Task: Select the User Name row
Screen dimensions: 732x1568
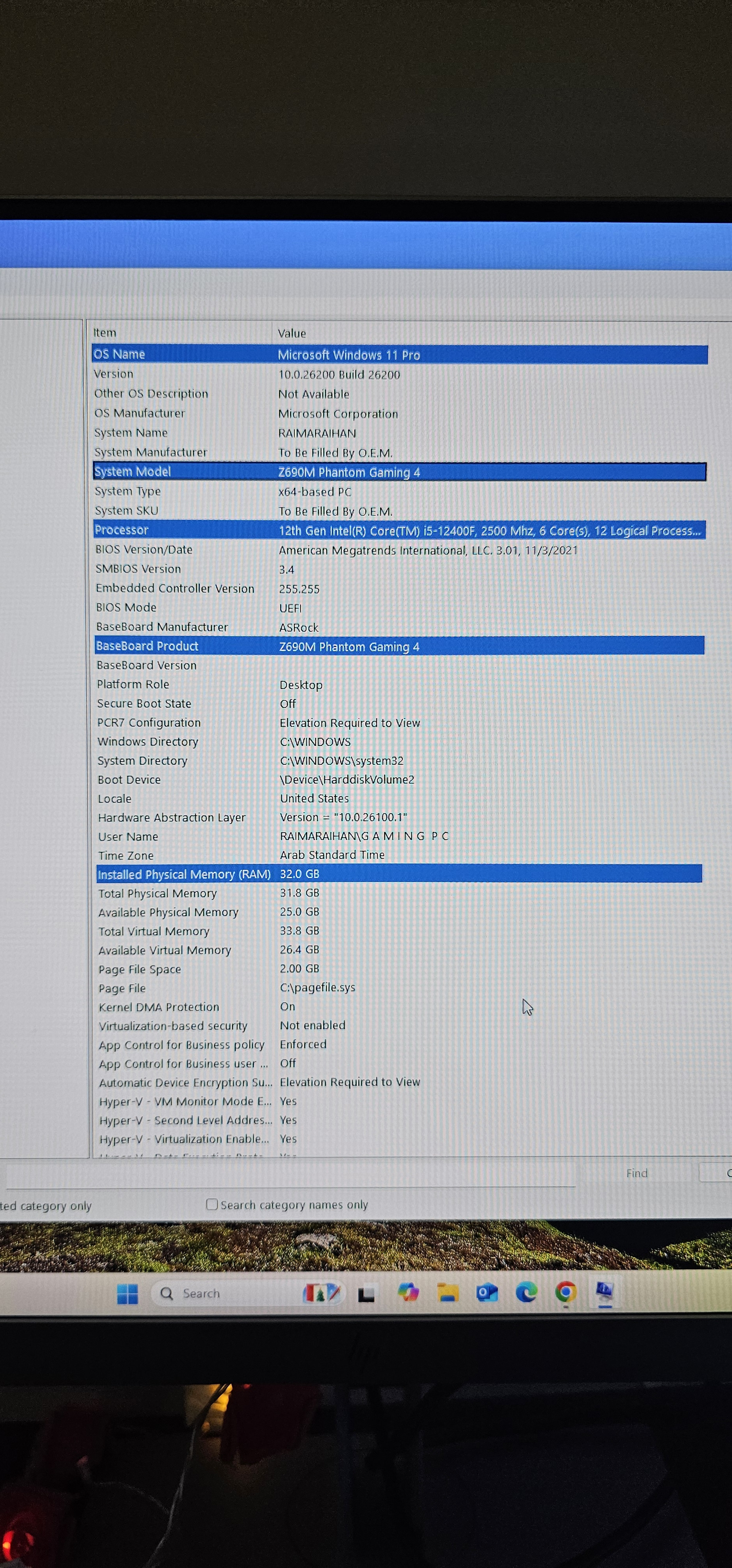Action: [x=400, y=837]
